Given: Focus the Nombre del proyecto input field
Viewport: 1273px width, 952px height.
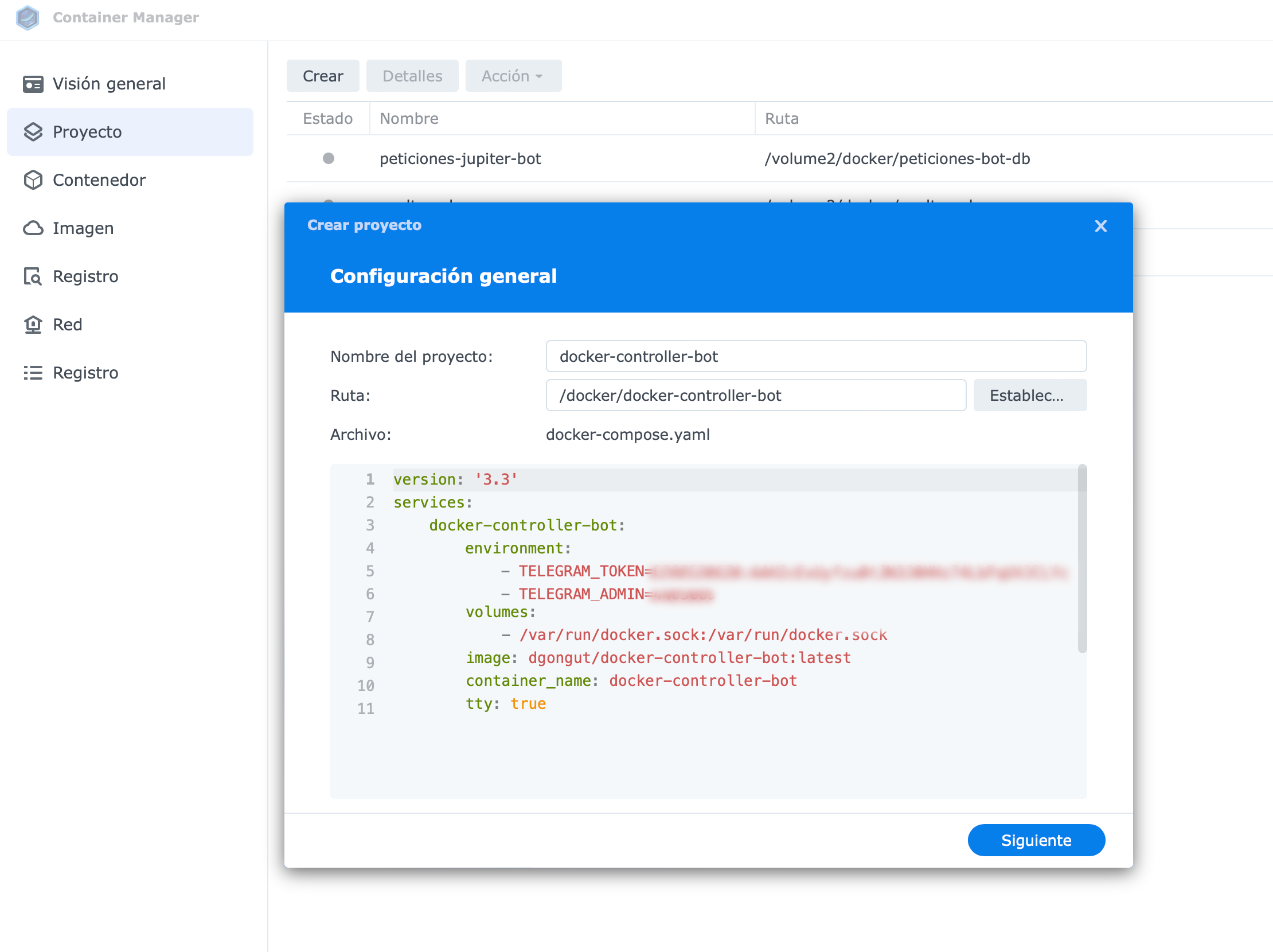Looking at the screenshot, I should [x=815, y=356].
